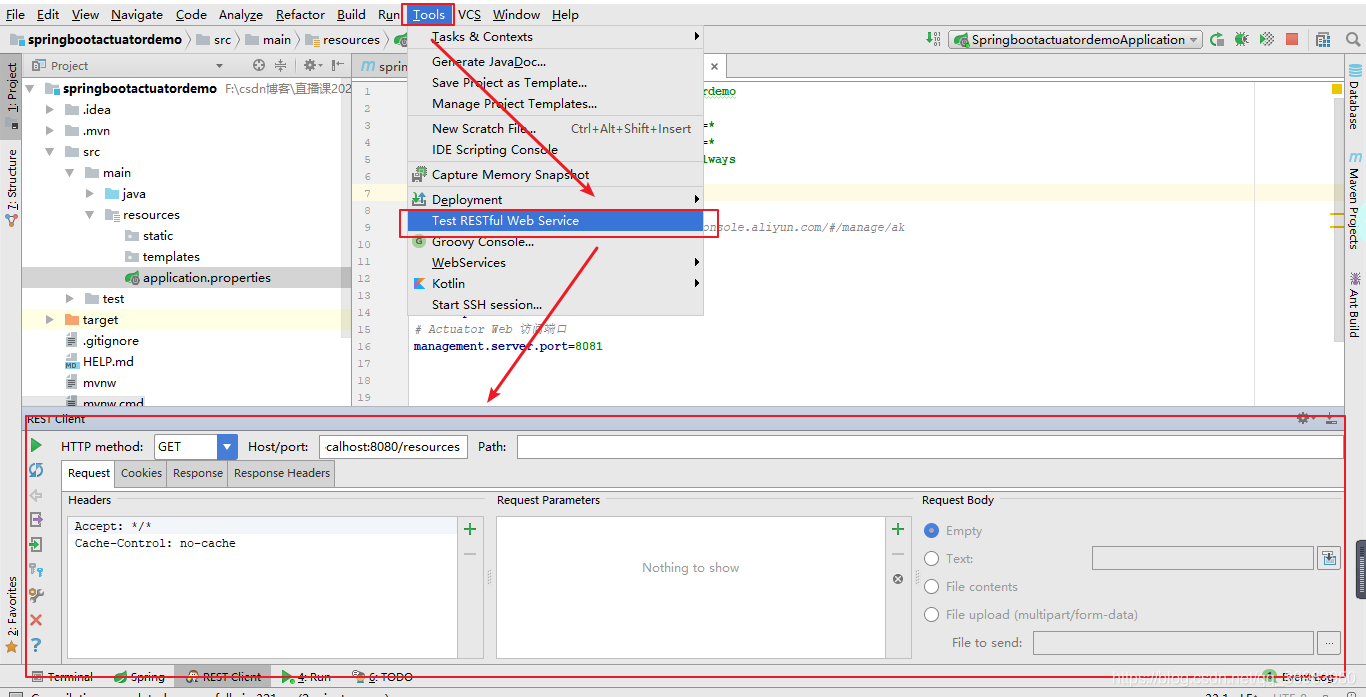Add a request parameter with green plus

click(x=898, y=529)
